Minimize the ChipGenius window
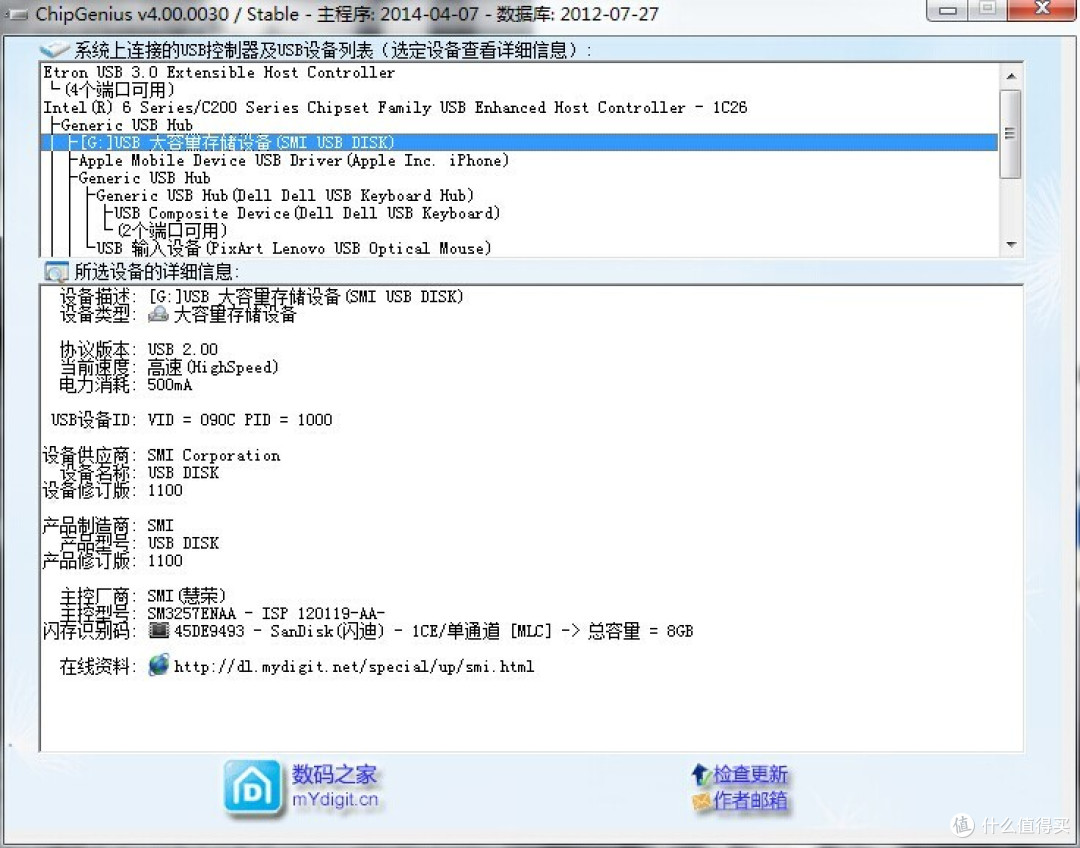This screenshot has height=848, width=1080. pyautogui.click(x=948, y=10)
